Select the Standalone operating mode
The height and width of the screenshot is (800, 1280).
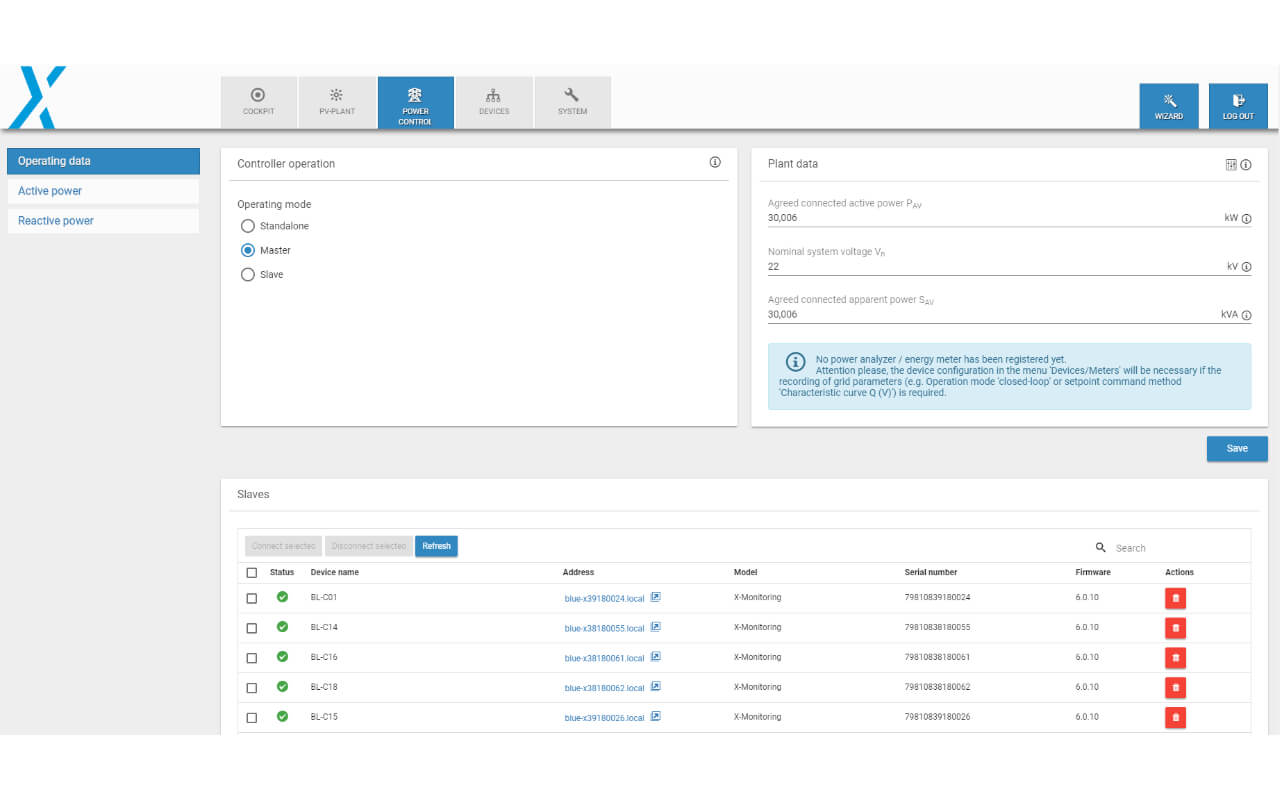coord(248,226)
